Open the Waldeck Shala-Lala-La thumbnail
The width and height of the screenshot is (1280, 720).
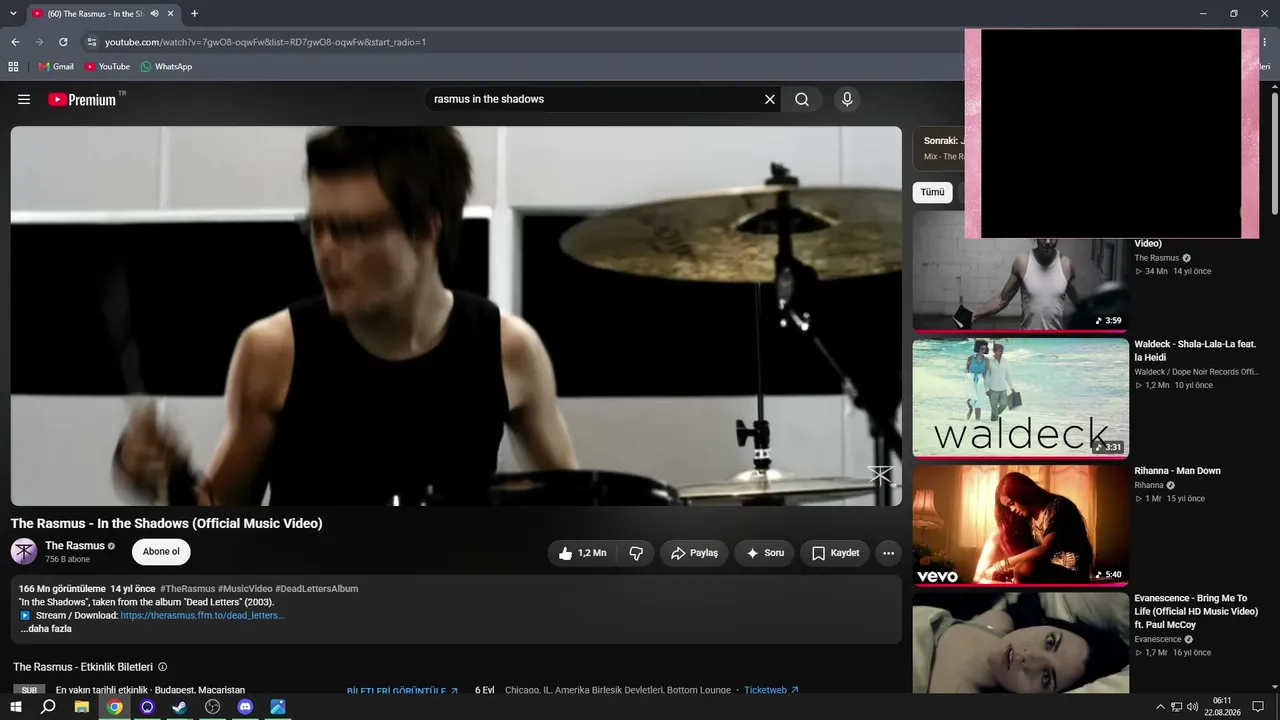(1020, 398)
